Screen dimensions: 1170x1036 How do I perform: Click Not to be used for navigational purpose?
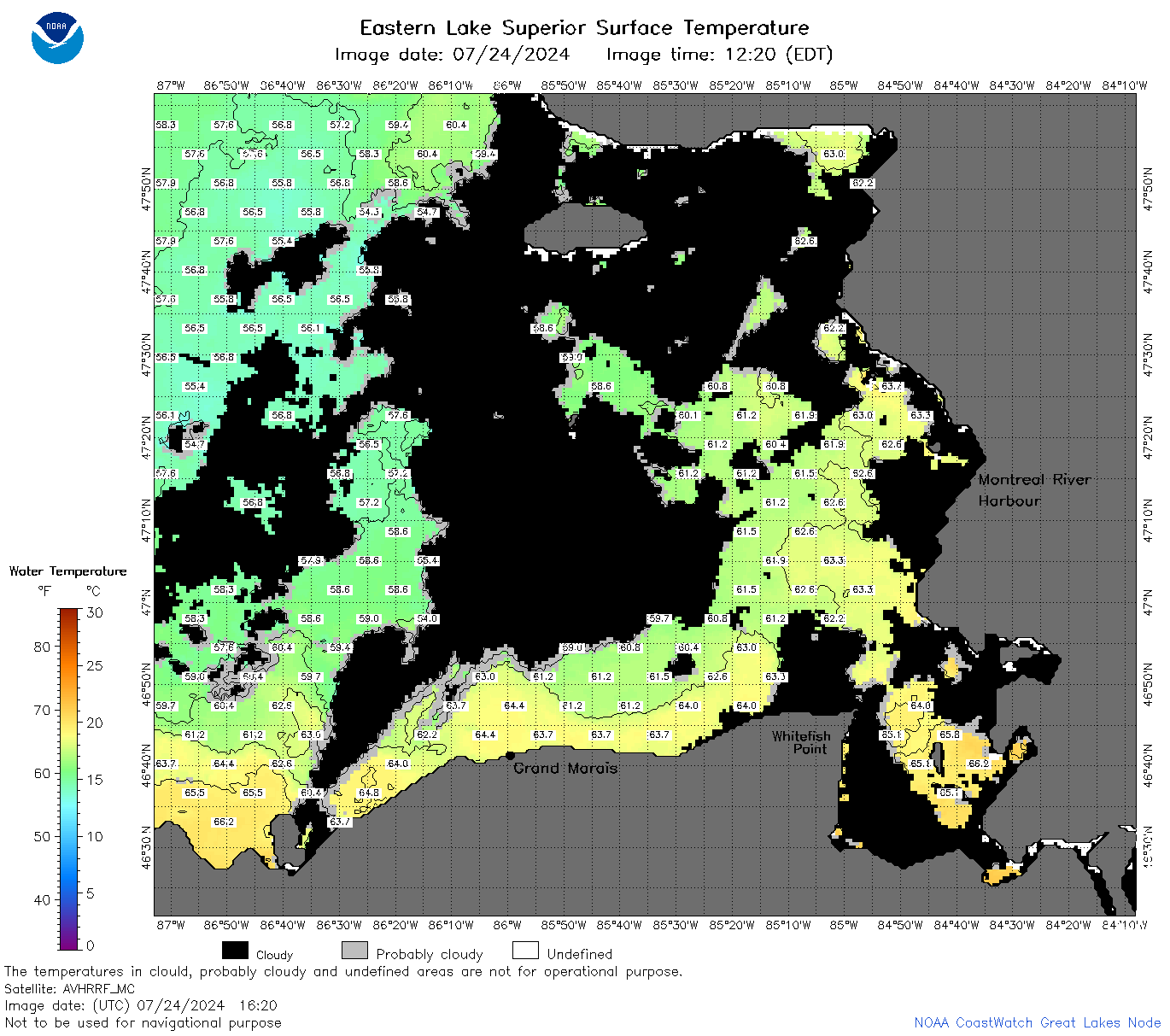(143, 1022)
